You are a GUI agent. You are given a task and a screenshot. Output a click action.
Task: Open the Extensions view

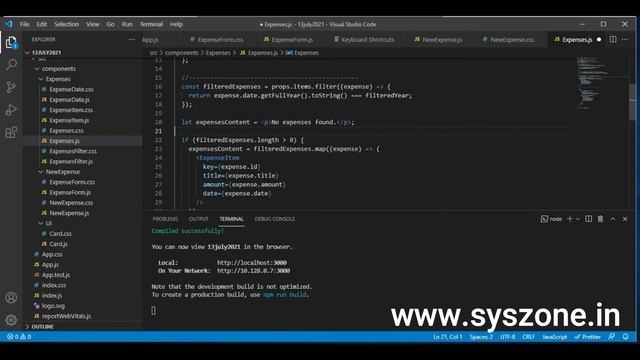11,132
